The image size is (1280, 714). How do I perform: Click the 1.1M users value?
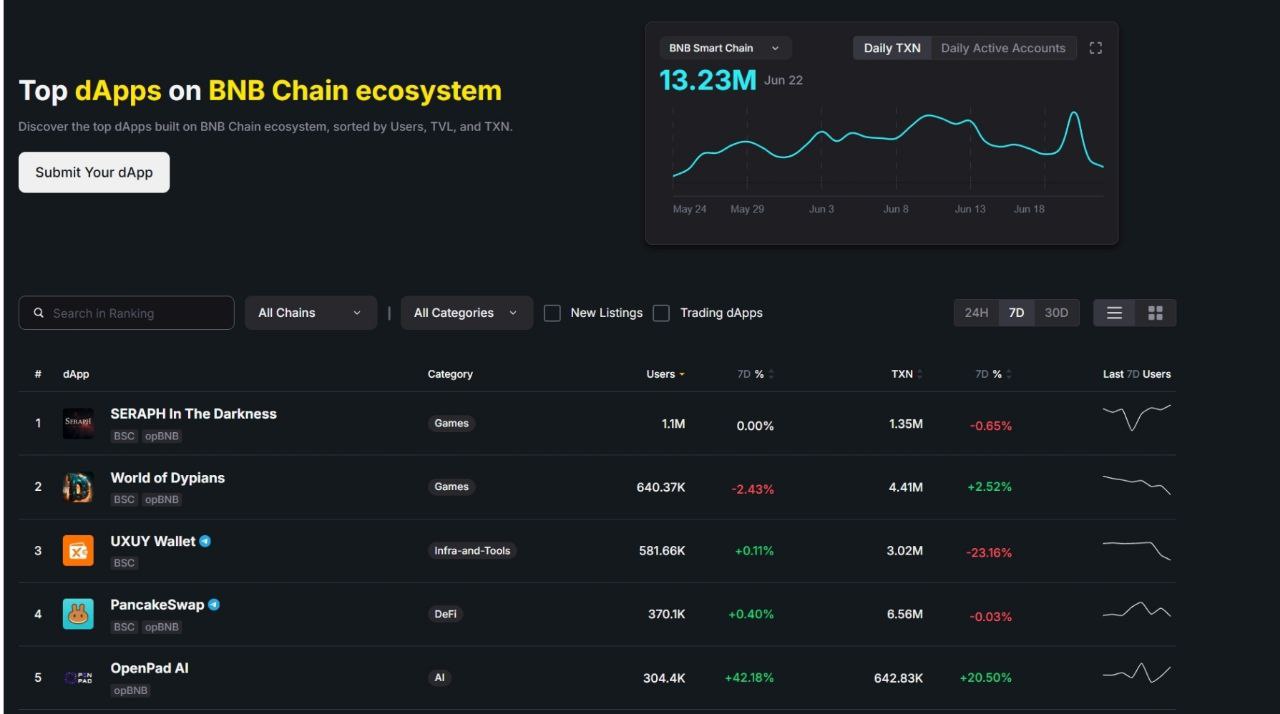pos(673,424)
